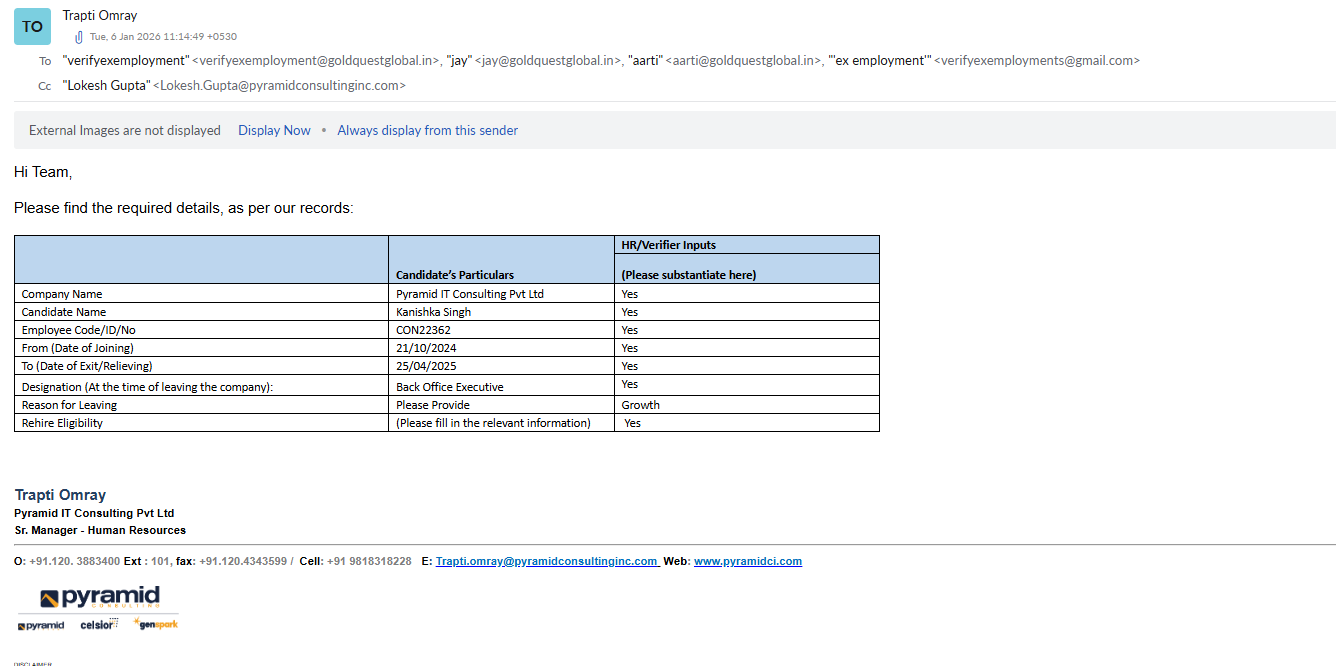Click the small pyramid logo in signature
The width and height of the screenshot is (1336, 666).
click(41, 625)
